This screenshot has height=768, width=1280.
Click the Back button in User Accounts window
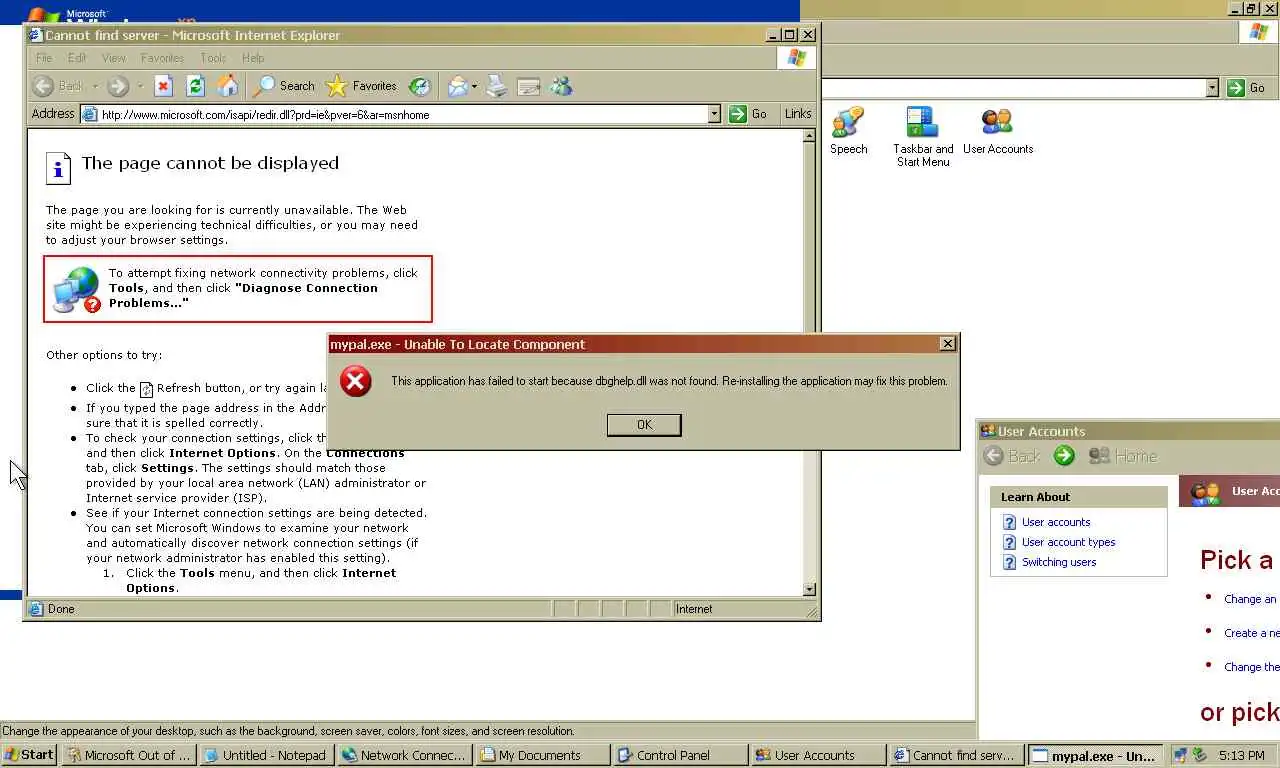1013,456
